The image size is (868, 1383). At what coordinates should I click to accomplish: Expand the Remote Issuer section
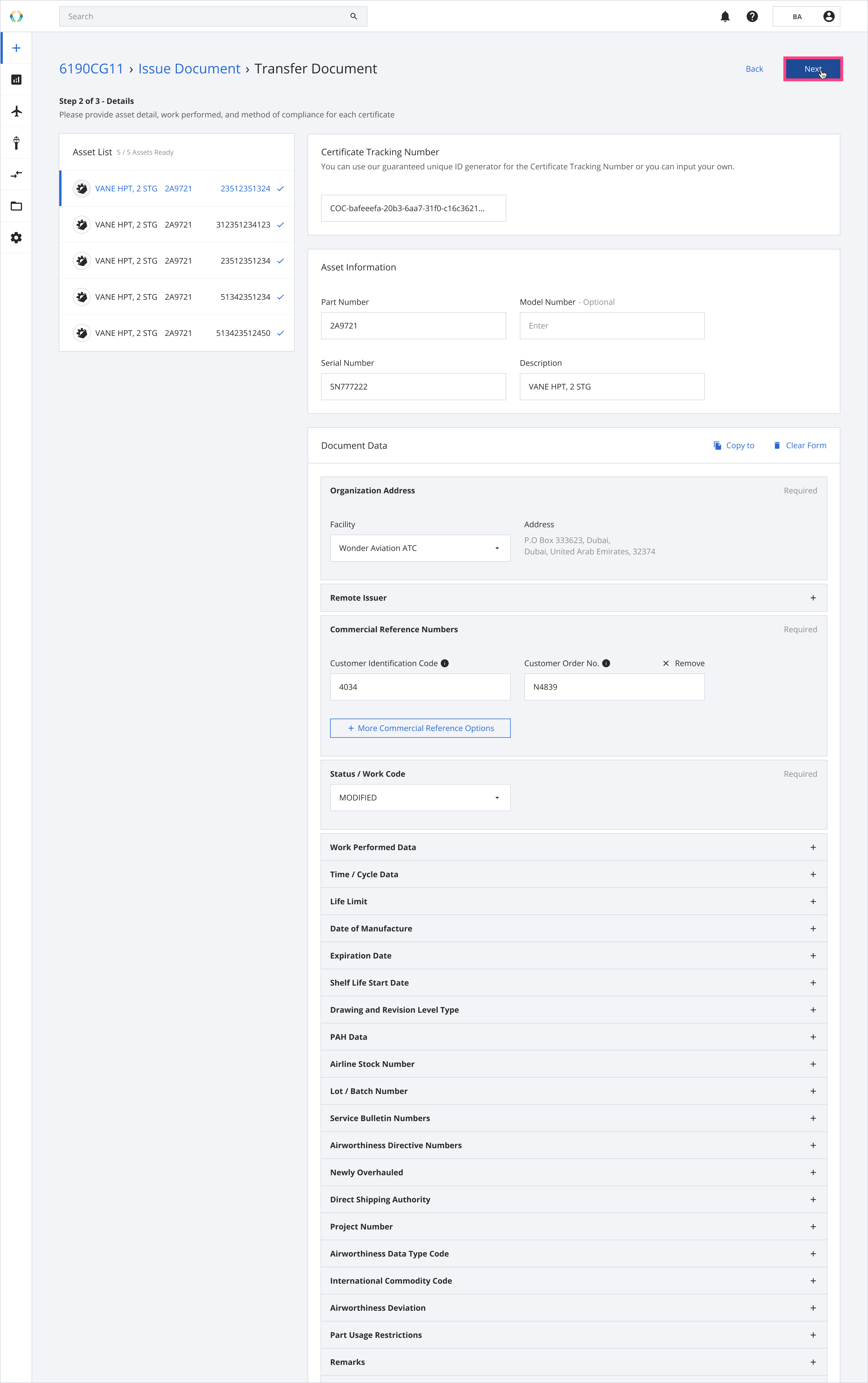573,598
